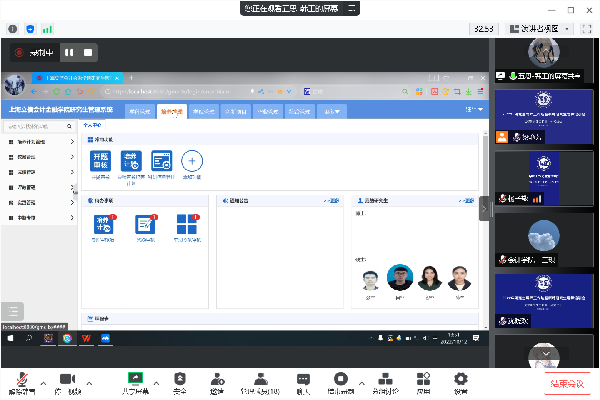Click the sidebar menu search field

[34, 126]
